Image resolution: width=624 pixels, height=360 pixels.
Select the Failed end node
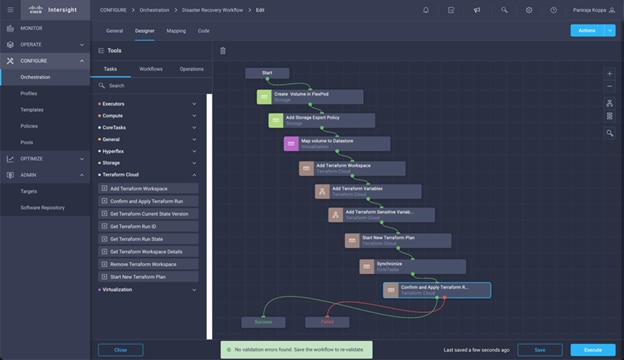click(x=327, y=322)
